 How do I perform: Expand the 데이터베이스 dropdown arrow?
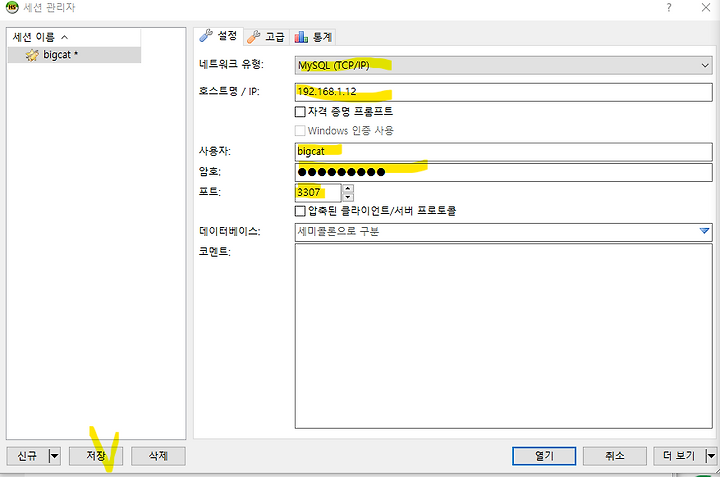tap(704, 231)
